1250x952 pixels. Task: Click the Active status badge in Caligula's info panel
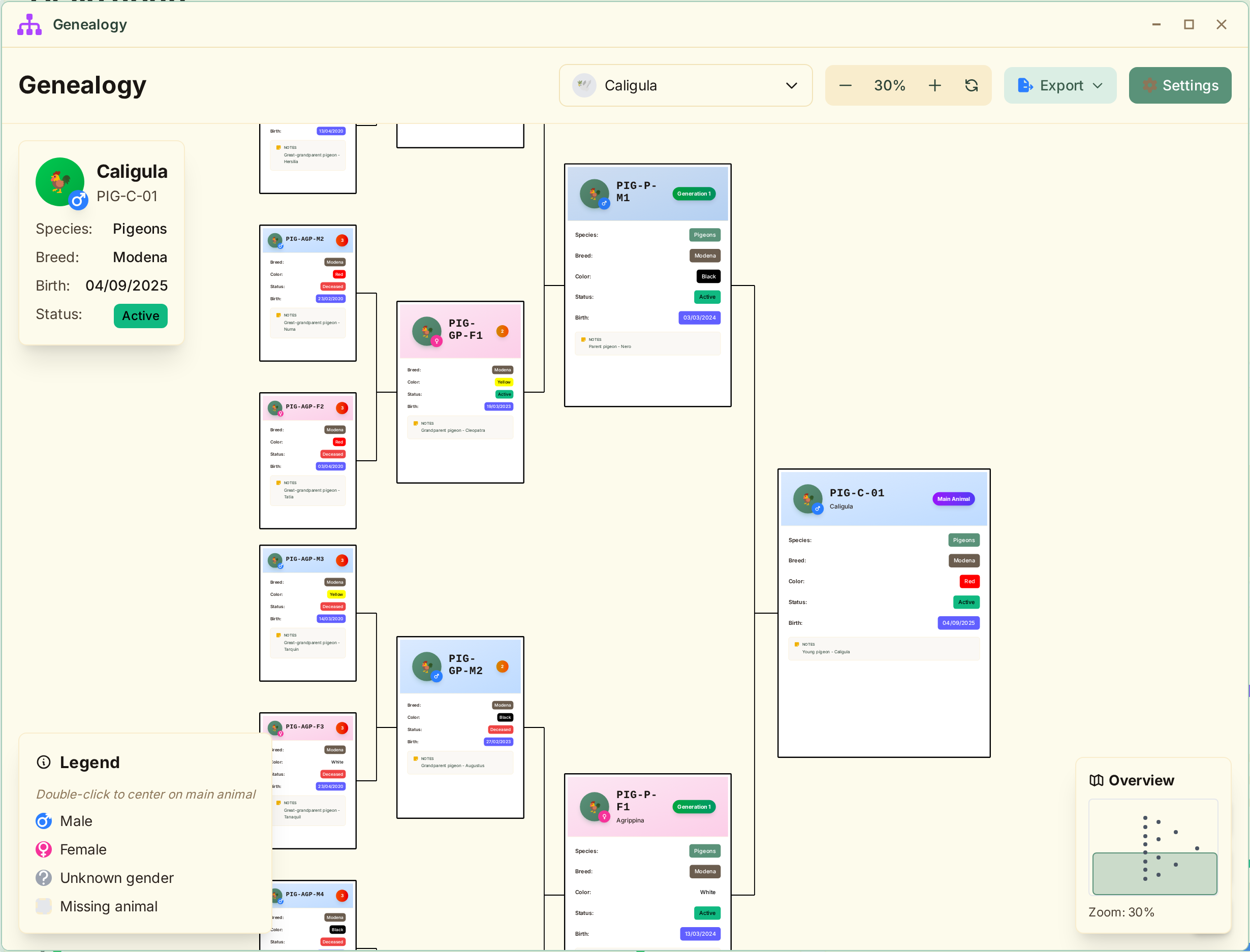[140, 315]
